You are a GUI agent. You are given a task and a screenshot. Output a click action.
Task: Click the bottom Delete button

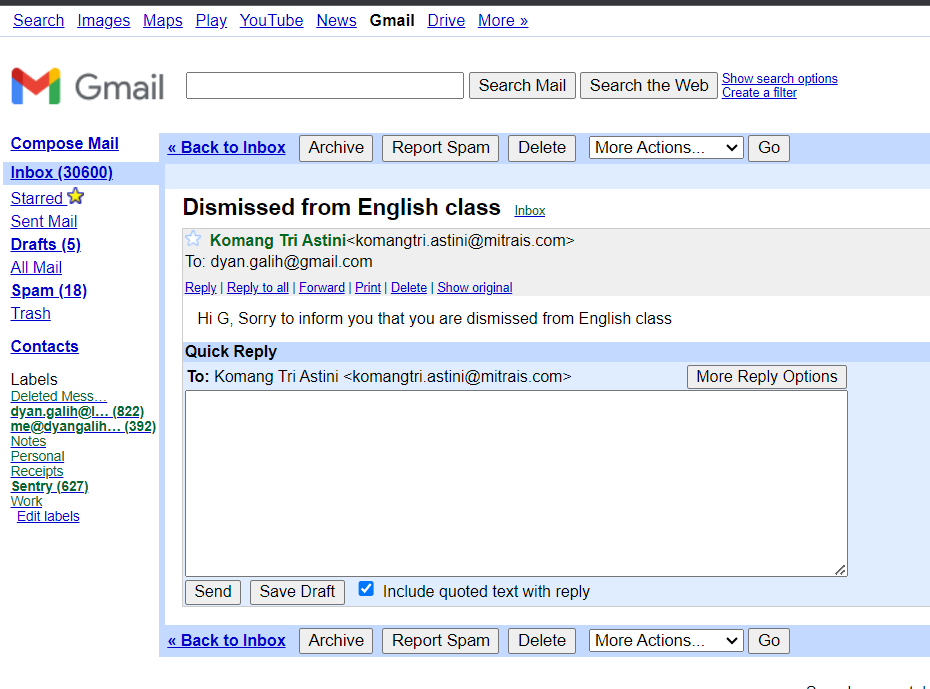point(542,641)
